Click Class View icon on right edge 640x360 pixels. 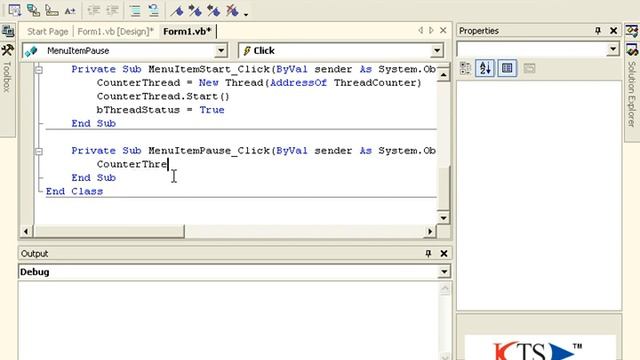coord(632,31)
